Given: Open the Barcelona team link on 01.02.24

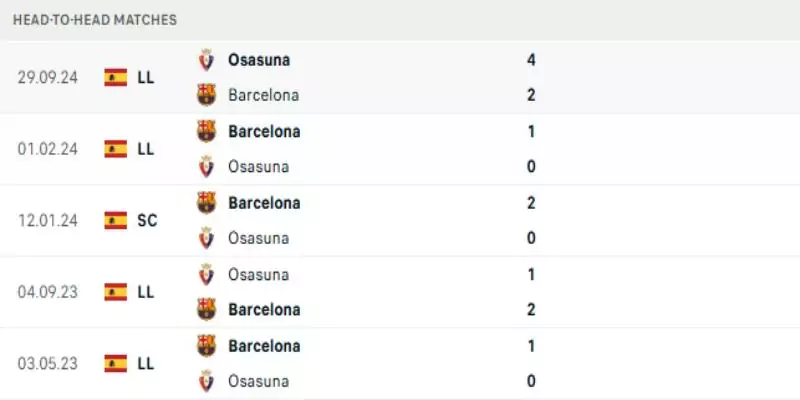Looking at the screenshot, I should point(264,131).
